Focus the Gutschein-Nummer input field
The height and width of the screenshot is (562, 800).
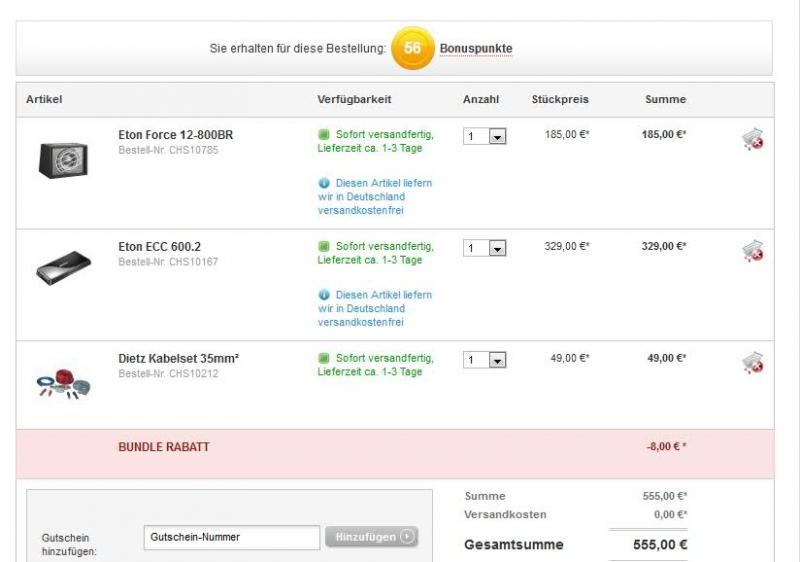232,538
